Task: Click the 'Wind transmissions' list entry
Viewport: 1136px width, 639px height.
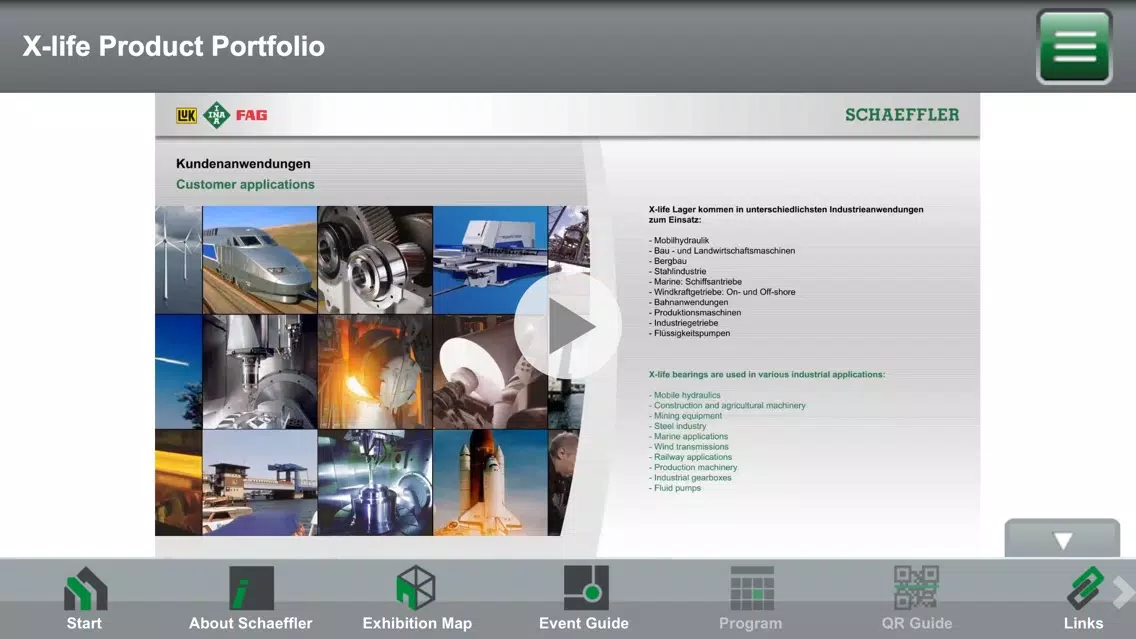Action: (x=689, y=447)
